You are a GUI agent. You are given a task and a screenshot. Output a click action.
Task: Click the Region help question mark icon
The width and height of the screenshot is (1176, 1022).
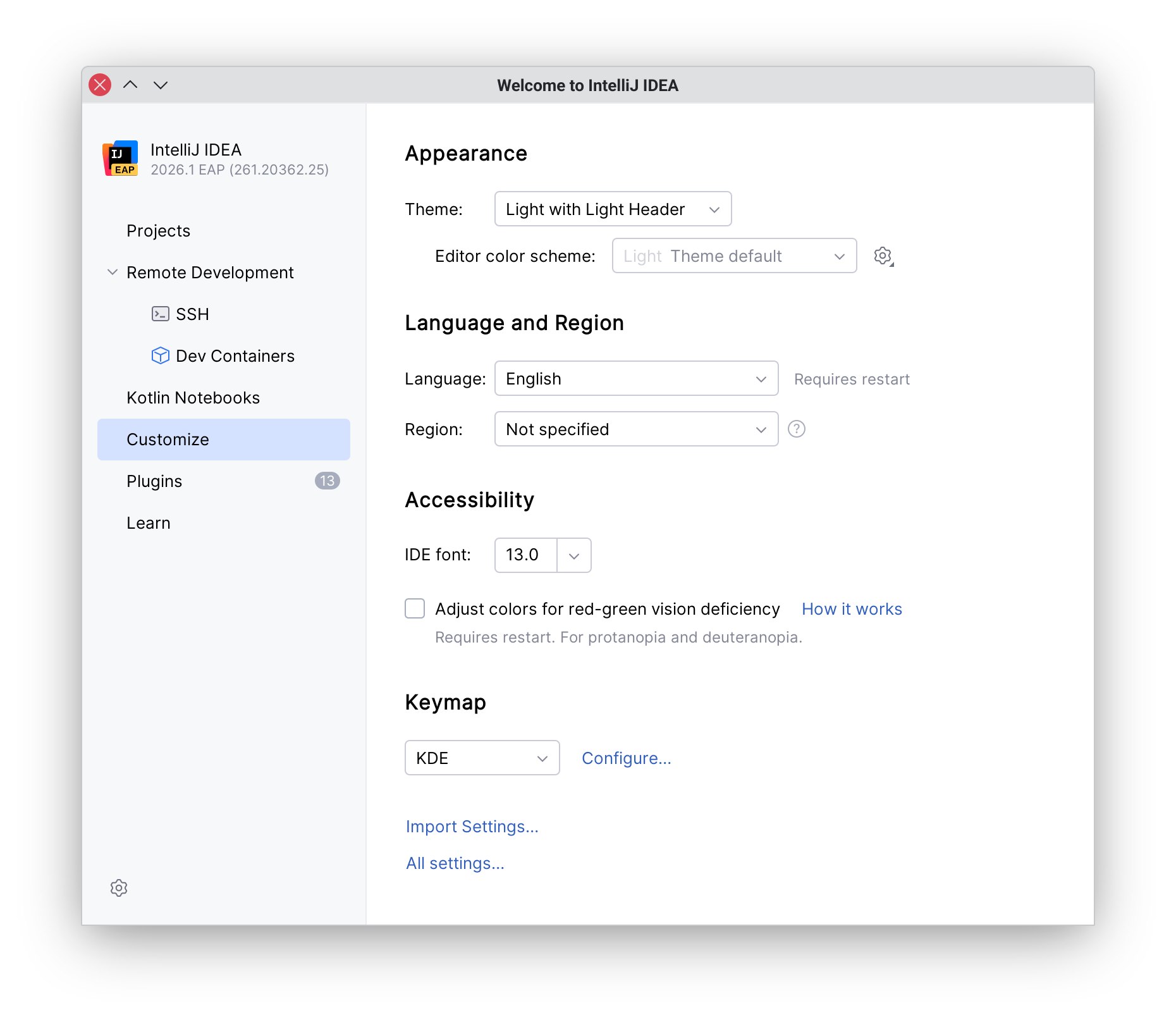coord(796,429)
